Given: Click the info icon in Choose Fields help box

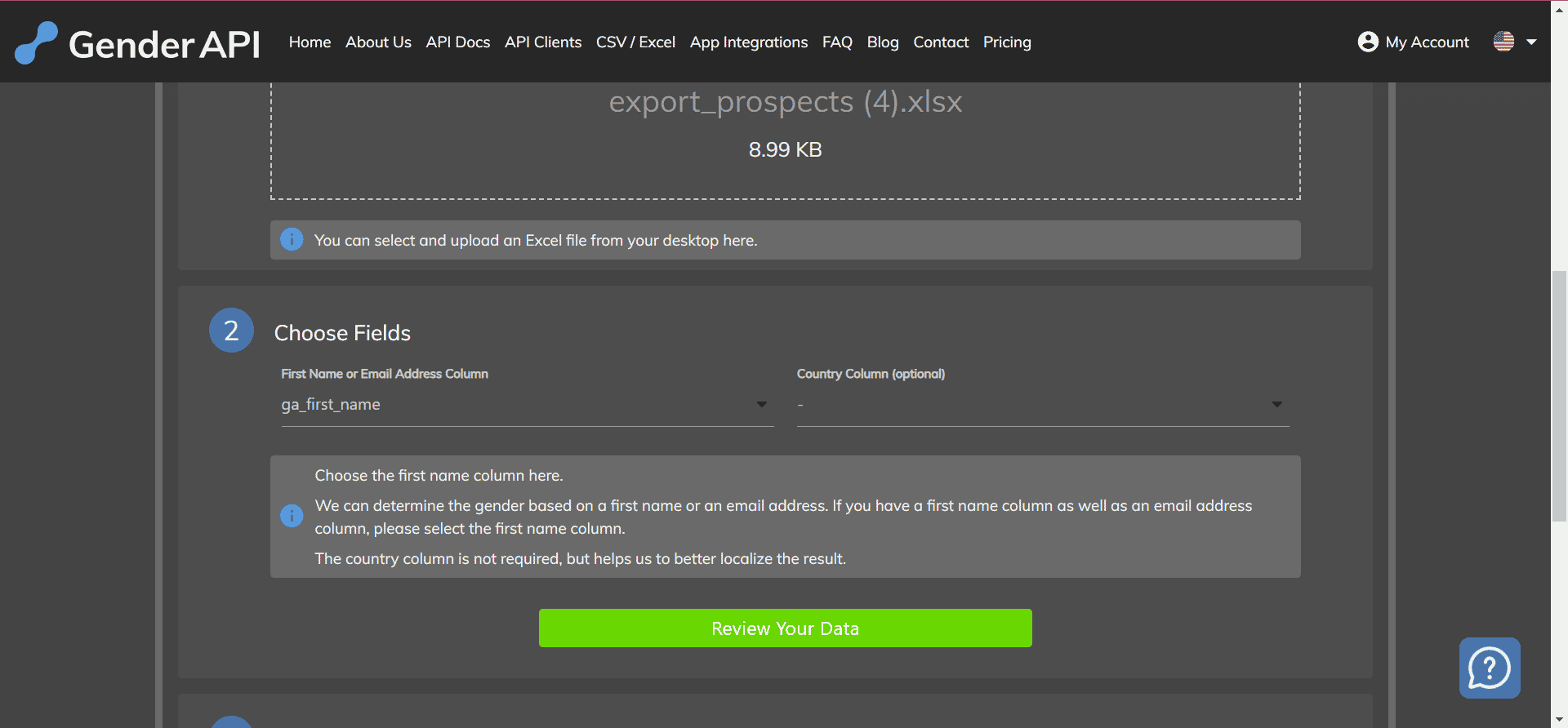Looking at the screenshot, I should (x=292, y=516).
